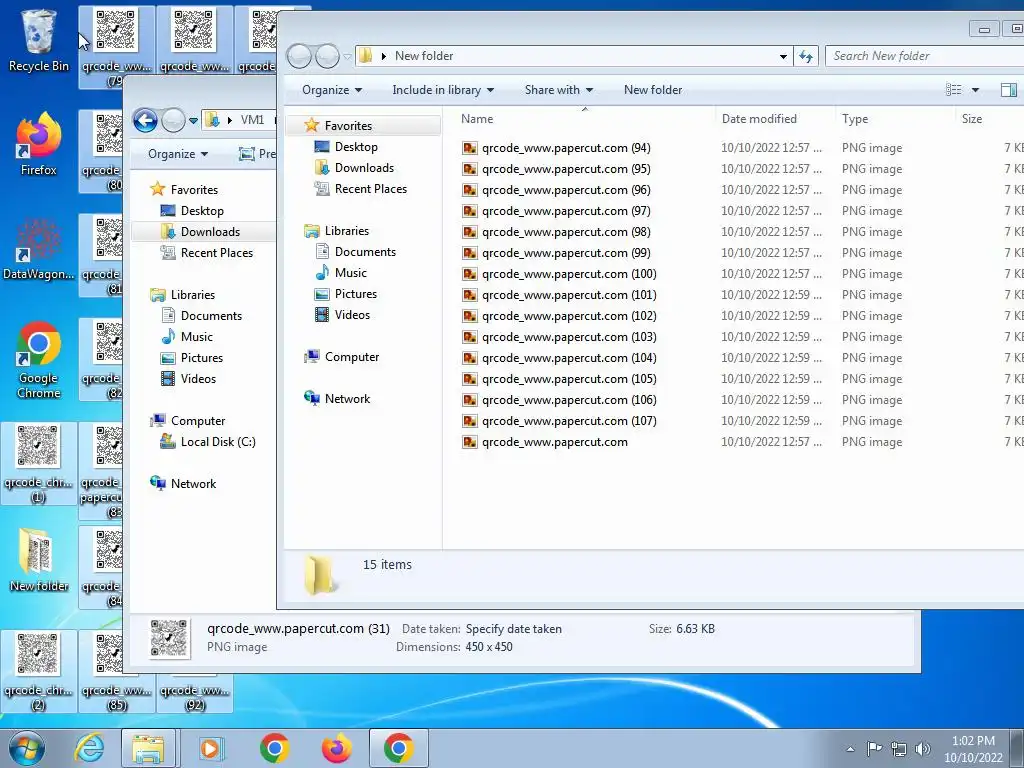
Task: Open Firefox from the taskbar
Action: pos(336,748)
